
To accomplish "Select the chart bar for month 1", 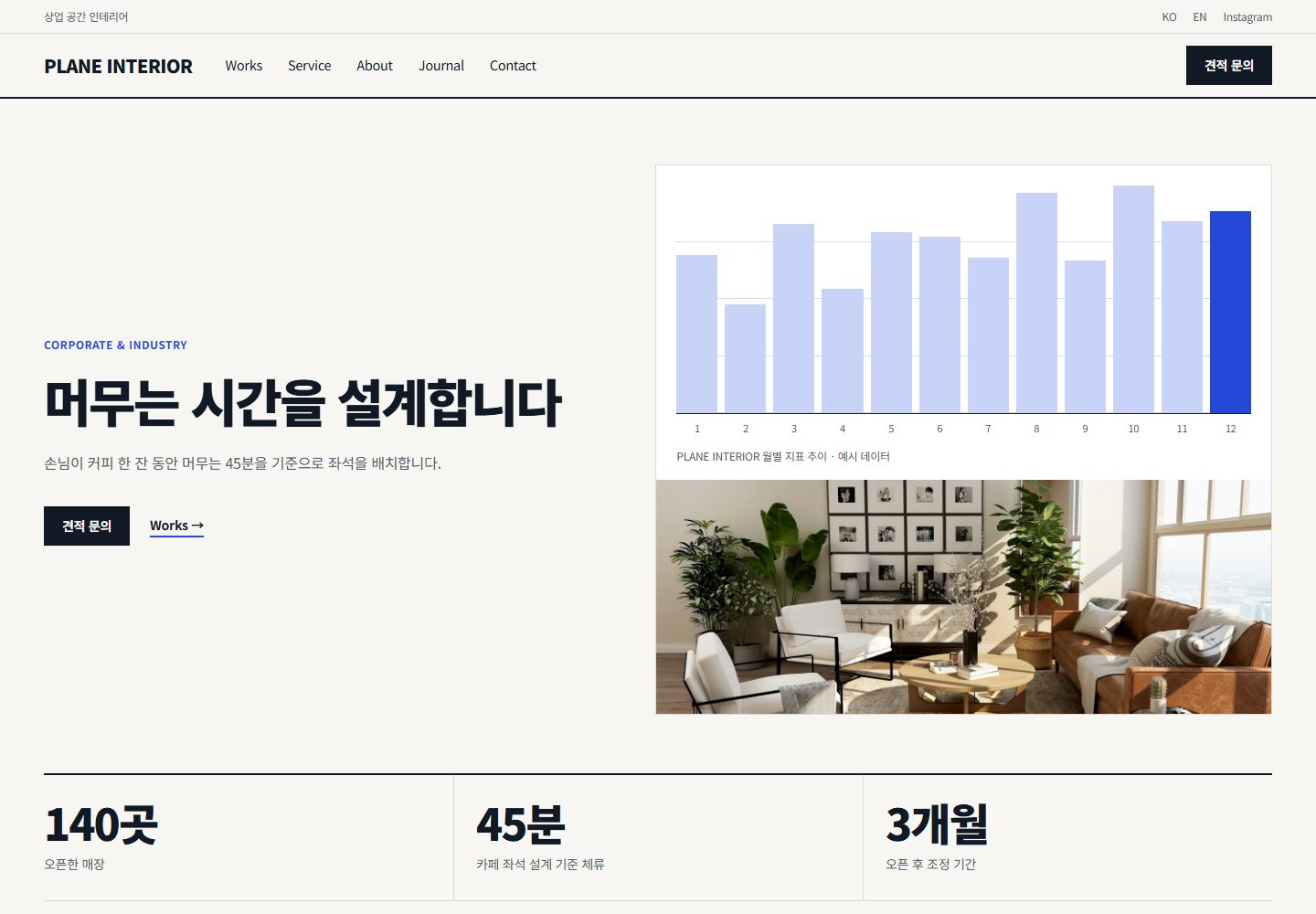I will [x=696, y=335].
